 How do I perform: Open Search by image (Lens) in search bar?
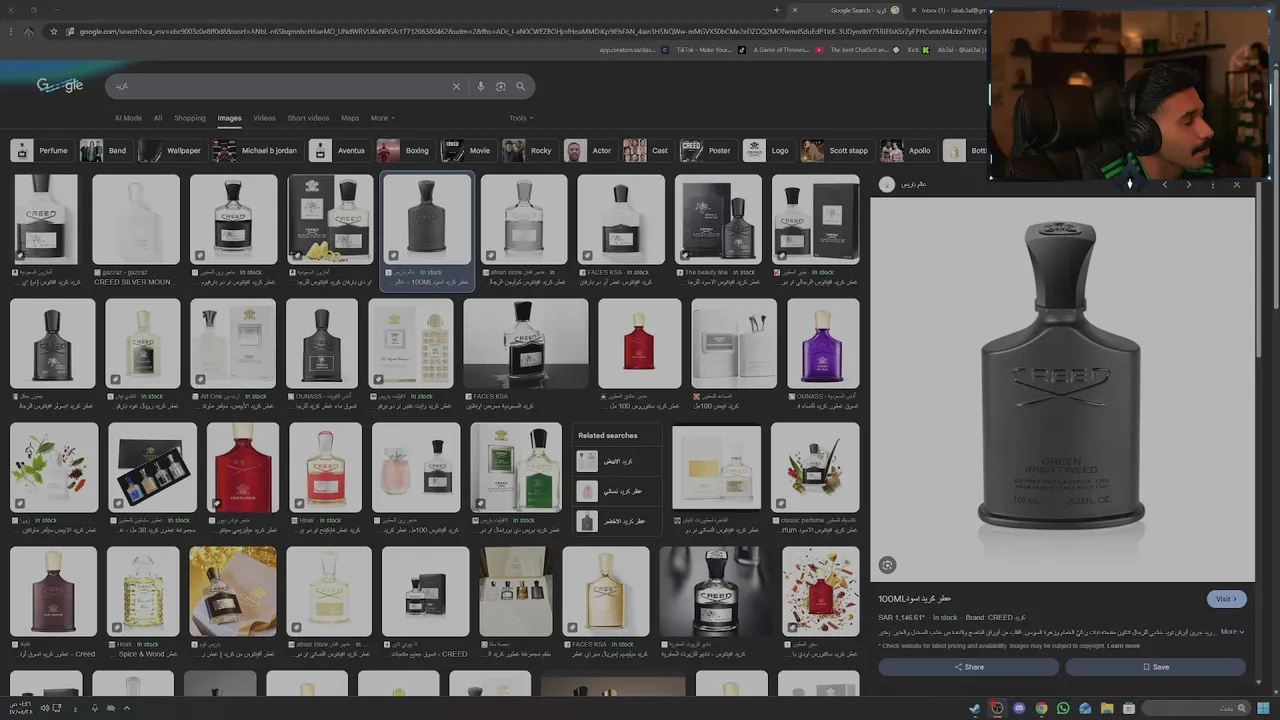tap(501, 87)
